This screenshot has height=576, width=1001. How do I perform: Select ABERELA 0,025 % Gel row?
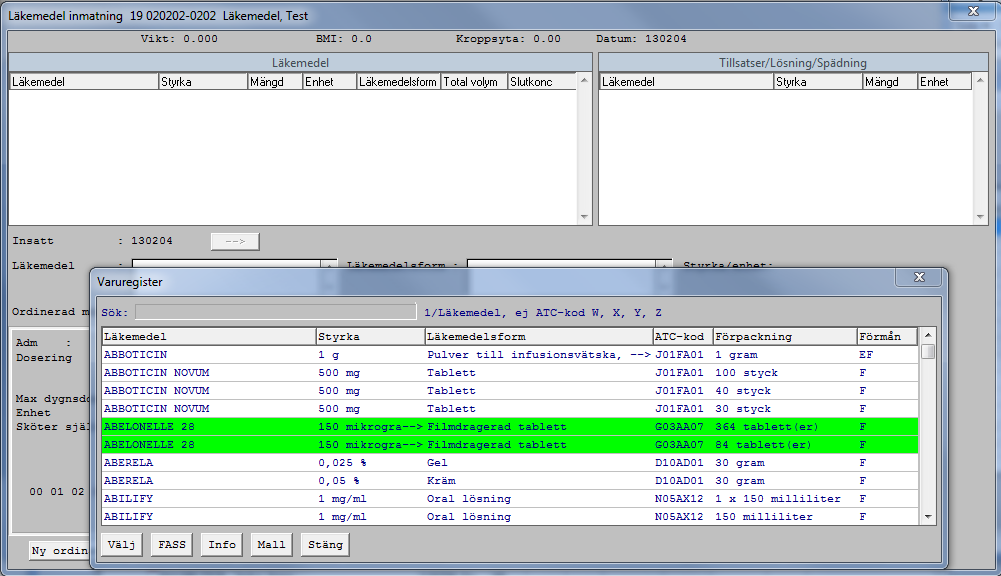(509, 462)
